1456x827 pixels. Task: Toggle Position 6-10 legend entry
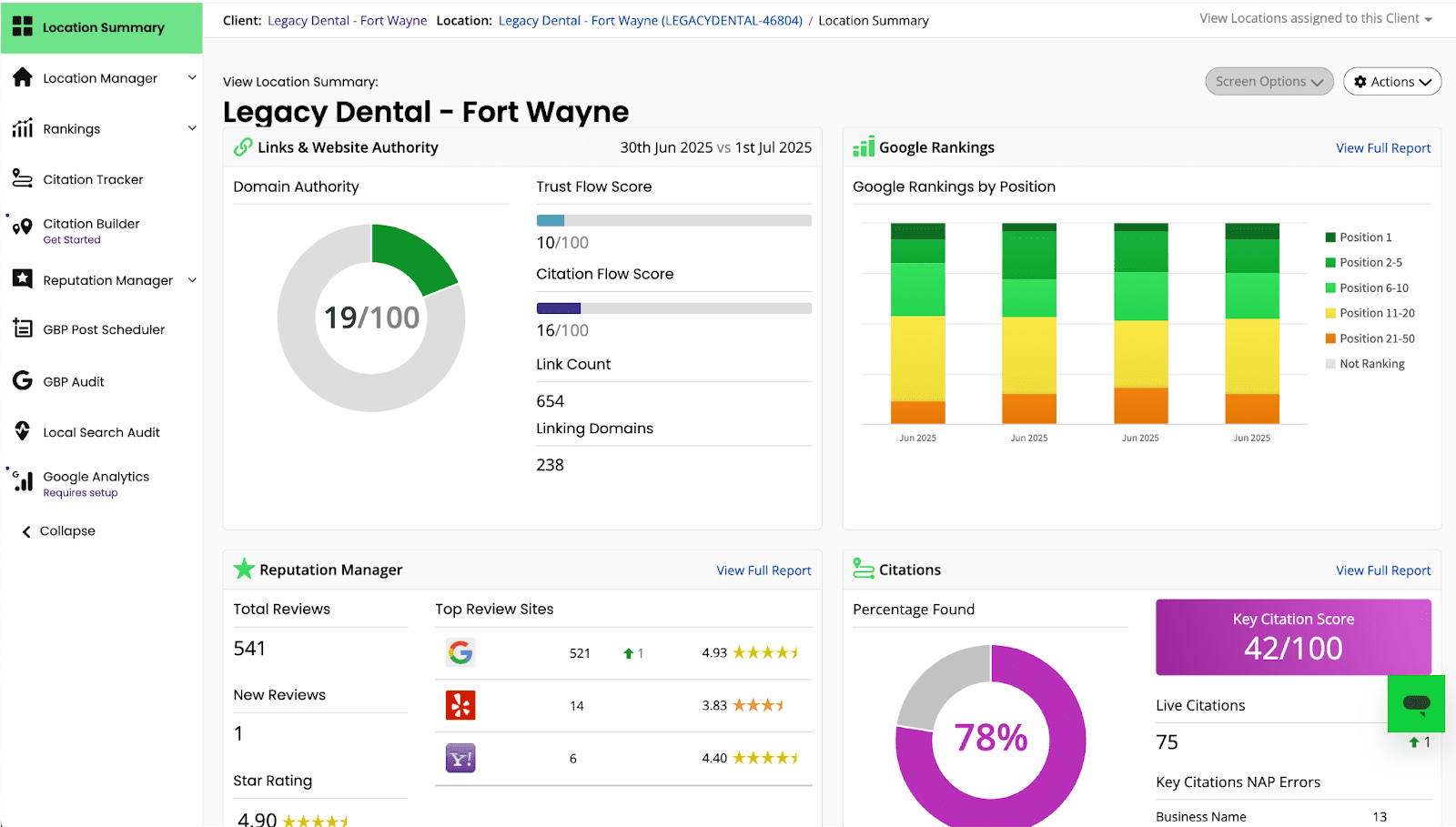pos(1367,287)
